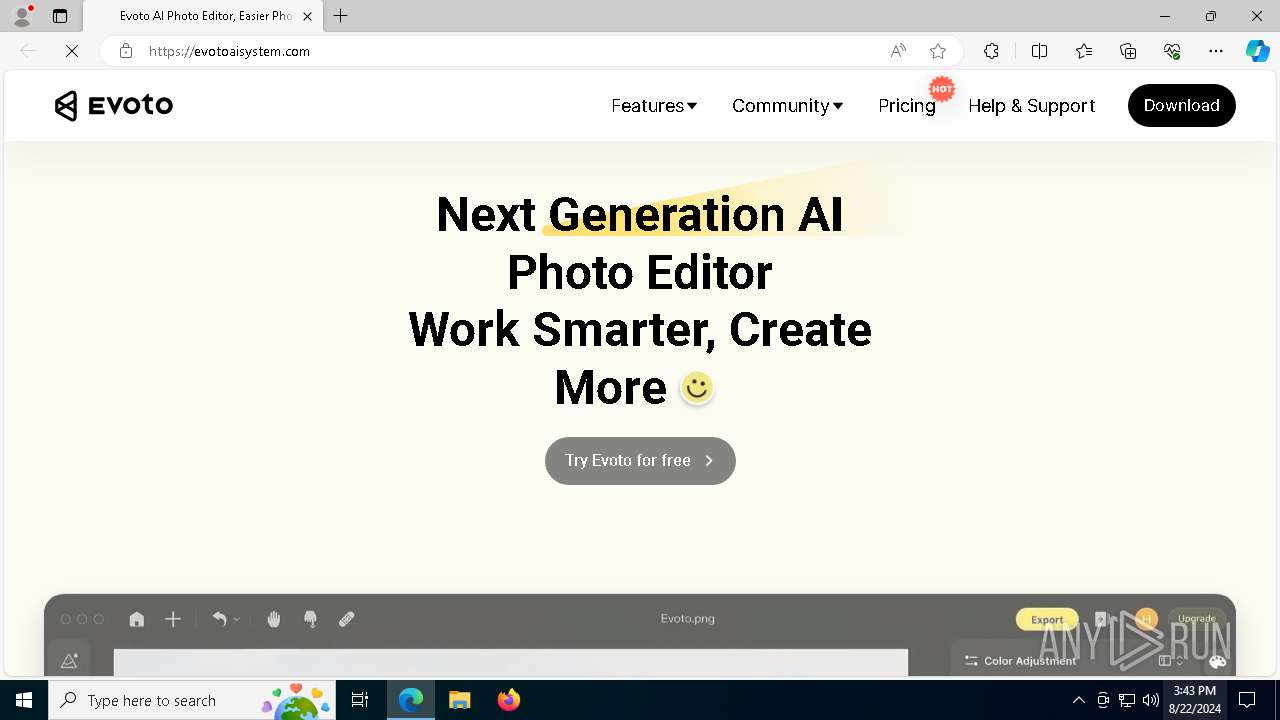The height and width of the screenshot is (720, 1280).
Task: Add this page to favorites
Action: 938,51
